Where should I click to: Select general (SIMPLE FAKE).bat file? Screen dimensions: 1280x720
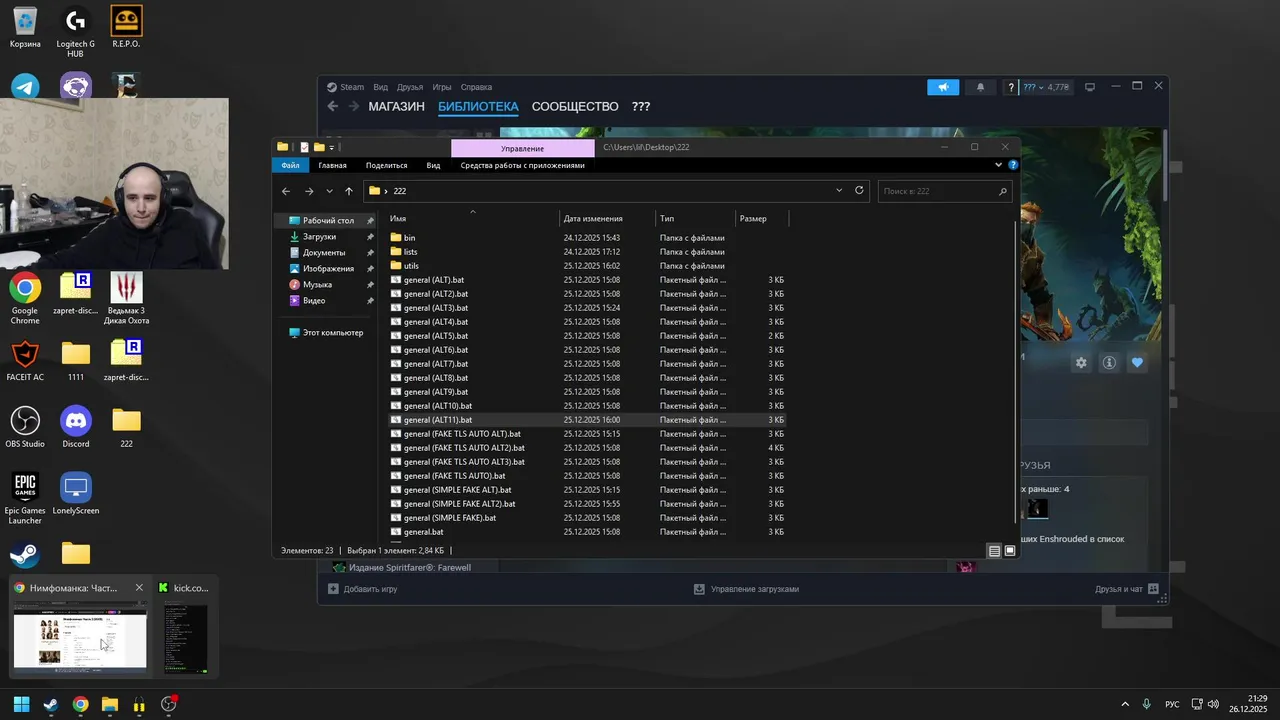[x=587, y=518]
